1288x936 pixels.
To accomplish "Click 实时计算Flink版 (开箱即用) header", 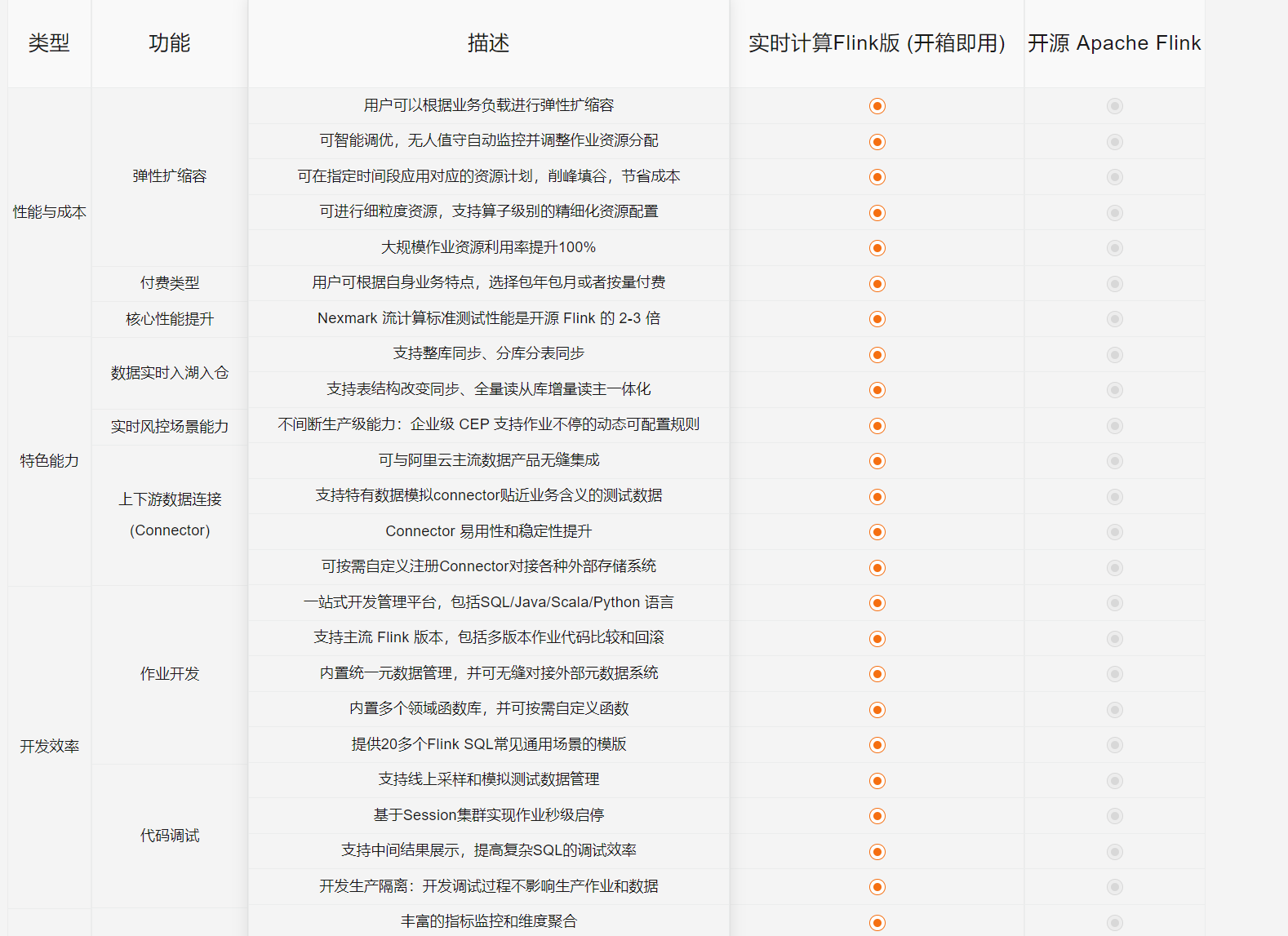I will pyautogui.click(x=877, y=43).
